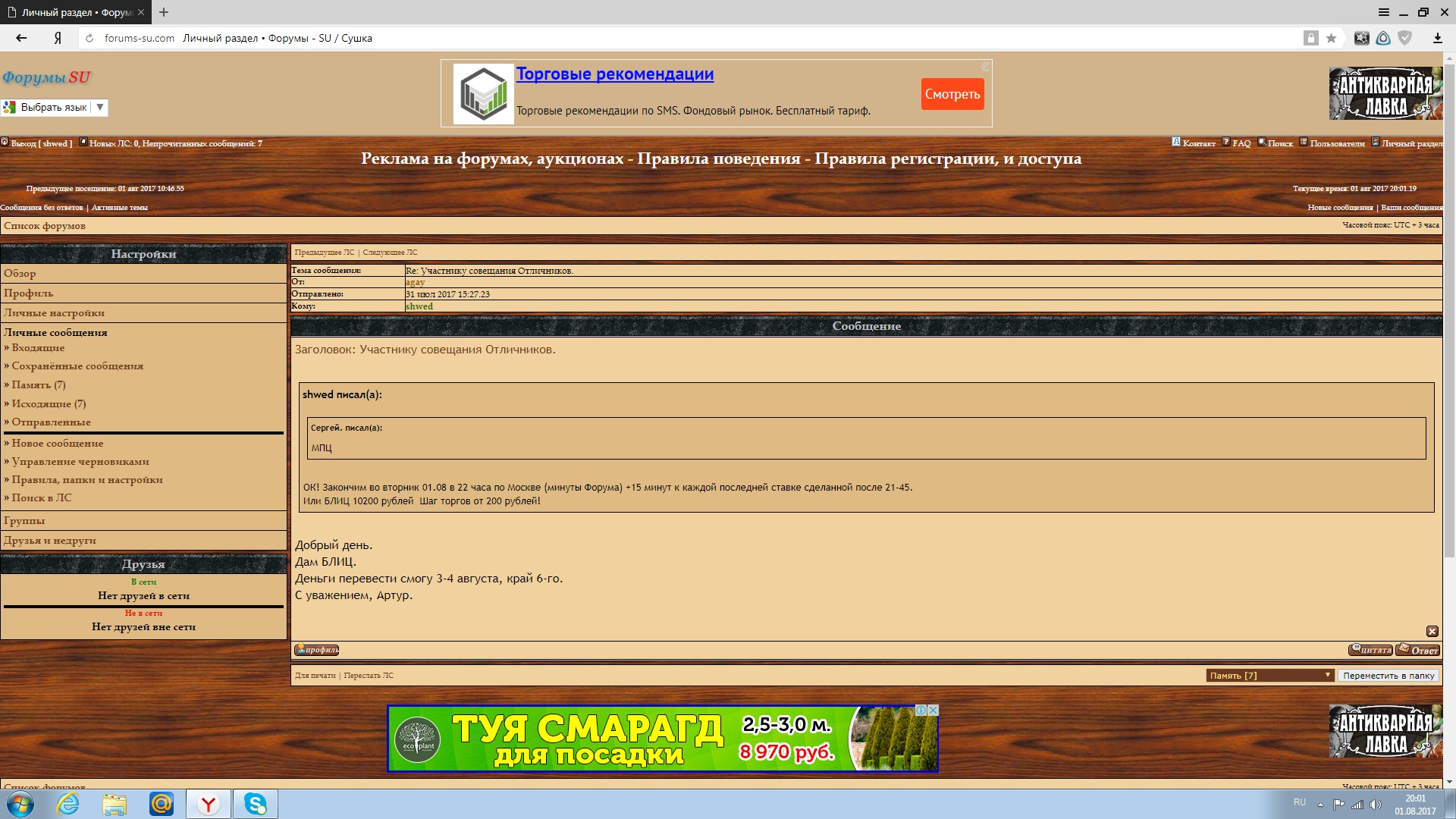This screenshot has height=819, width=1456.
Task: Open sender's профиль button
Action: (317, 650)
